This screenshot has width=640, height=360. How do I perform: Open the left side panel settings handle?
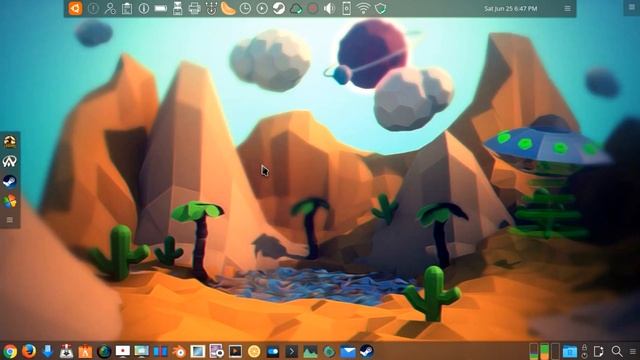coord(10,220)
